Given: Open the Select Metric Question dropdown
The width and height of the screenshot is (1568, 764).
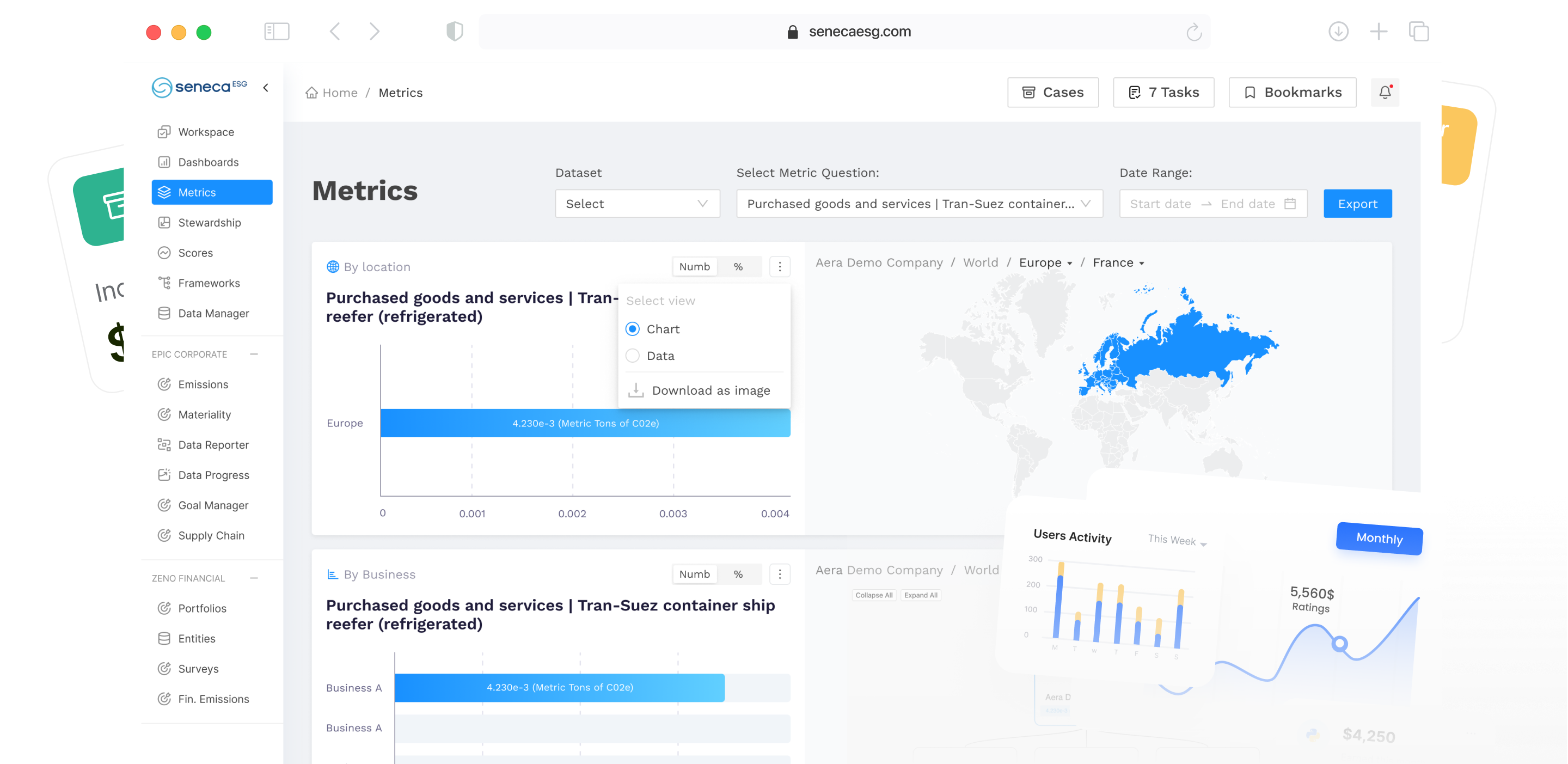Looking at the screenshot, I should point(919,203).
